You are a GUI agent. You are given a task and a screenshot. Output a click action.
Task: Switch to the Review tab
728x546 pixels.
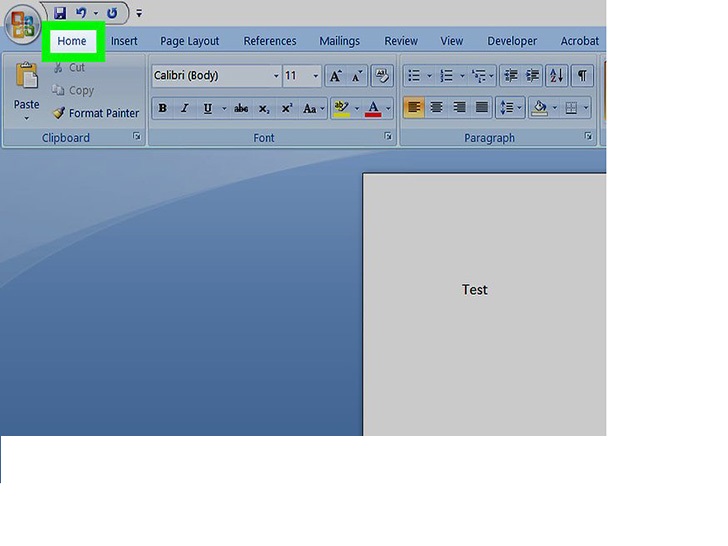[x=401, y=41]
